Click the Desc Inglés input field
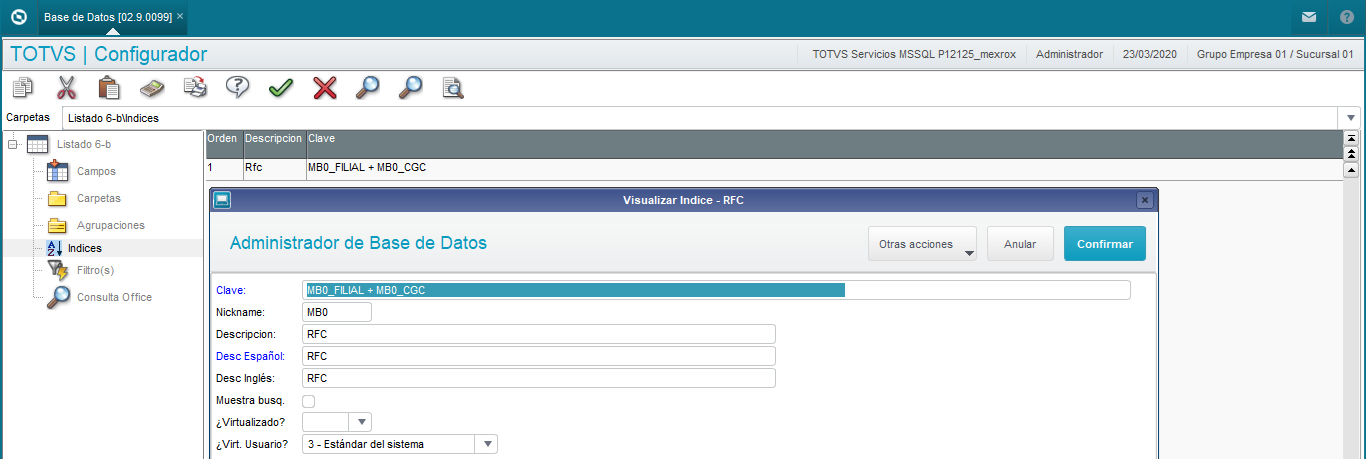The image size is (1366, 459). 539,378
